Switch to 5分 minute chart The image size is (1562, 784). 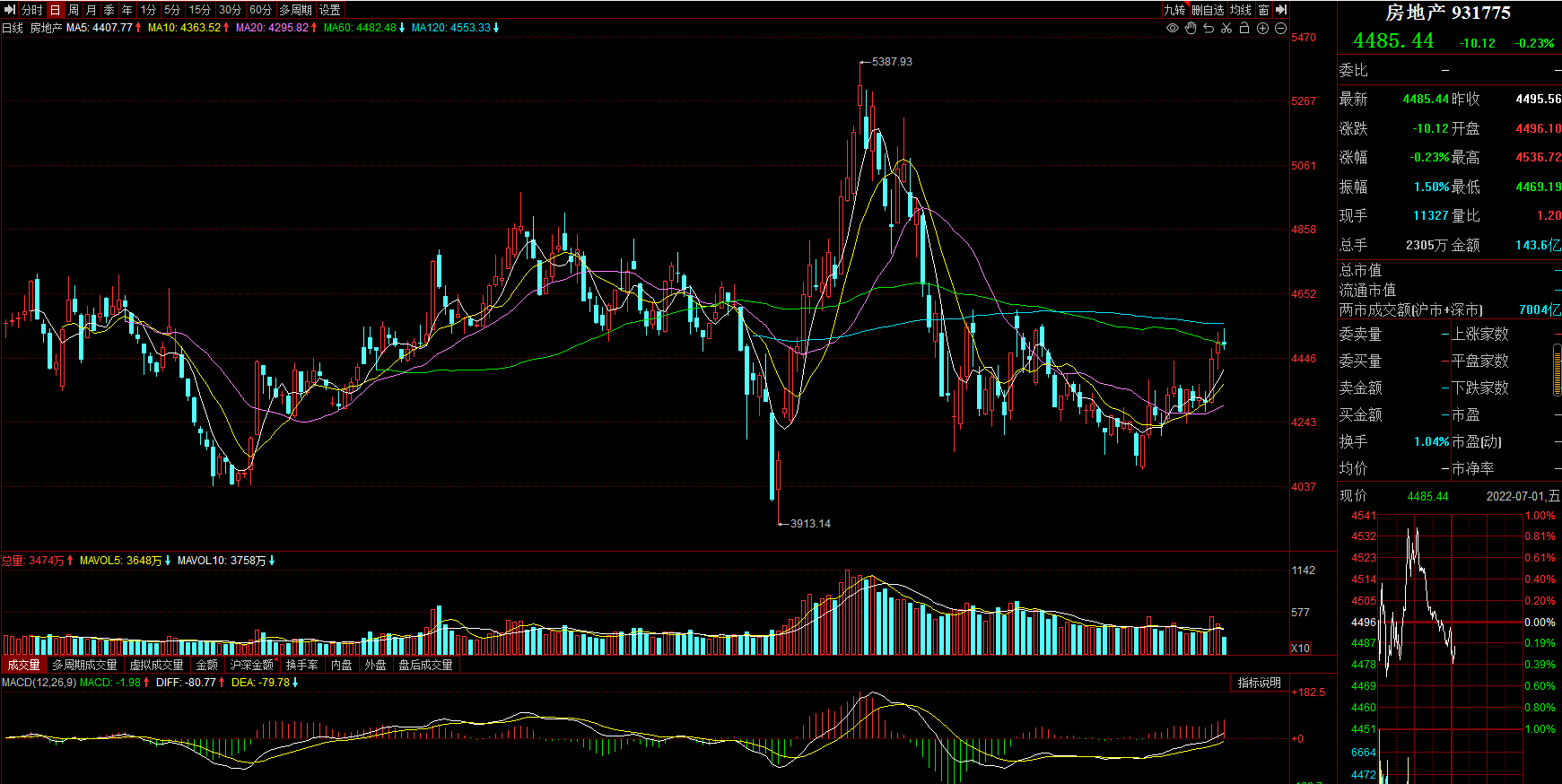tap(172, 10)
